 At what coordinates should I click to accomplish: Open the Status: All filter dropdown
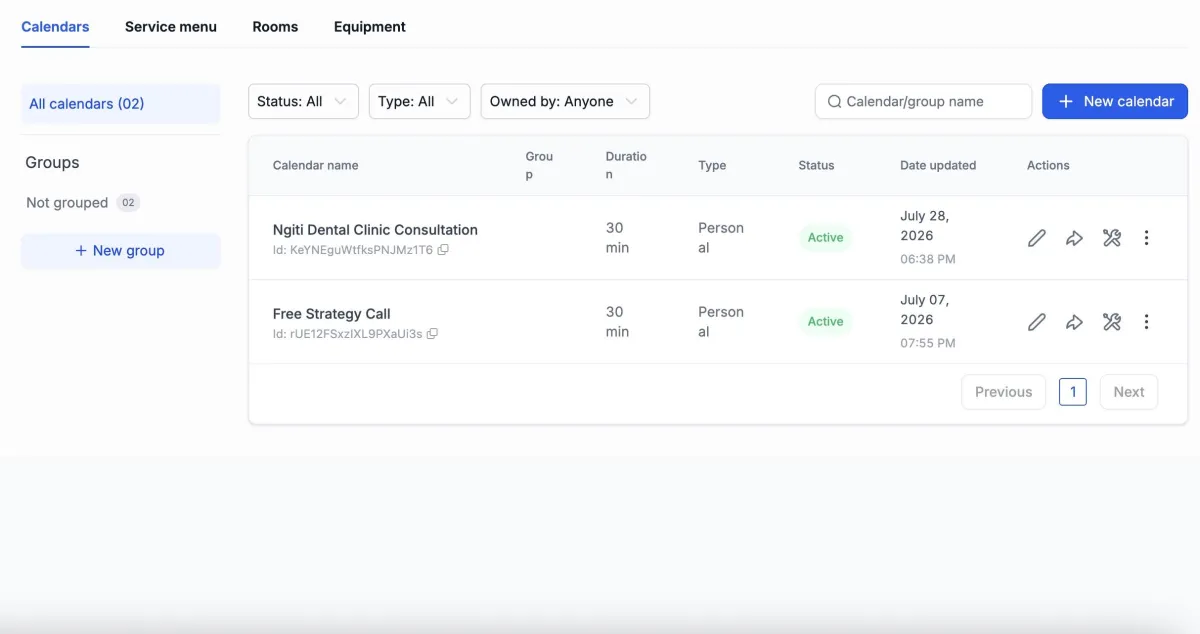(x=303, y=101)
